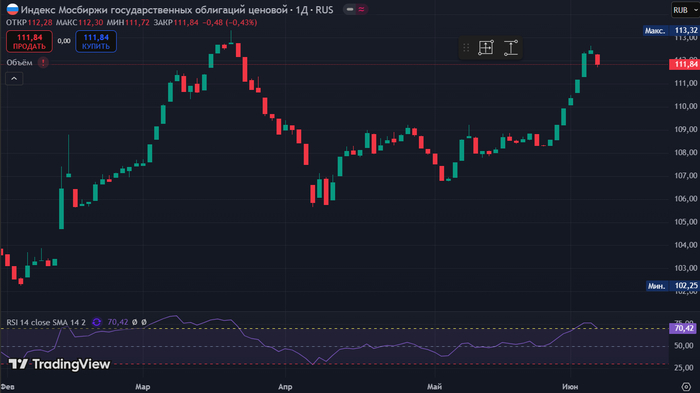The height and width of the screenshot is (393, 700).
Task: Click the Russian flag symbol icon
Action: [x=12, y=9]
